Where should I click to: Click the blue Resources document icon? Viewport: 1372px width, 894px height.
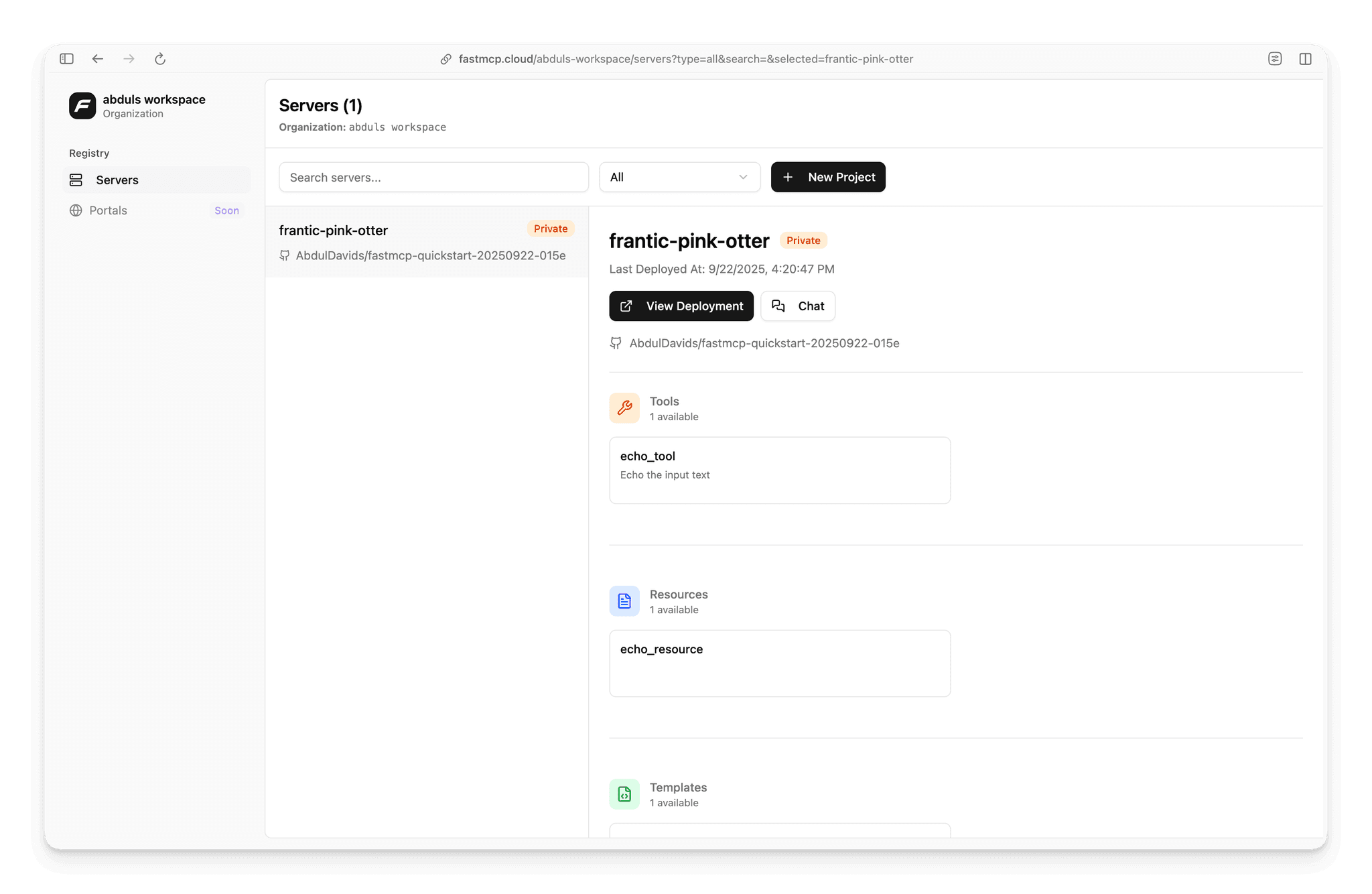click(x=624, y=601)
